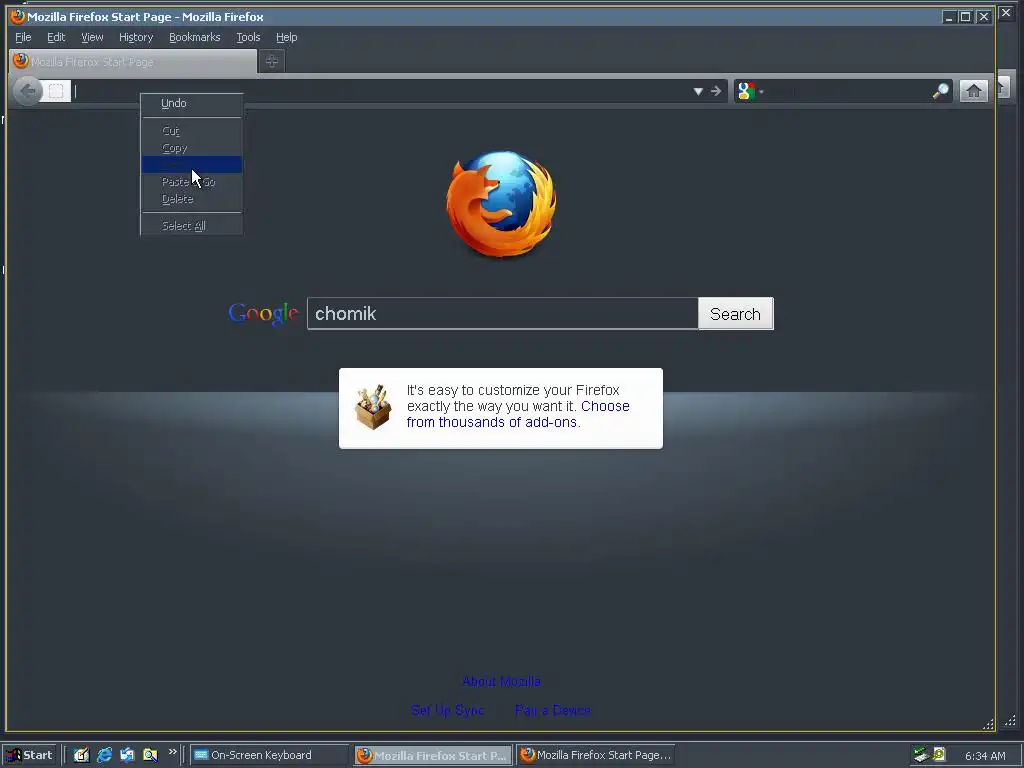This screenshot has width=1024, height=768.
Task: Click the magnifying glass search icon
Action: 940,91
